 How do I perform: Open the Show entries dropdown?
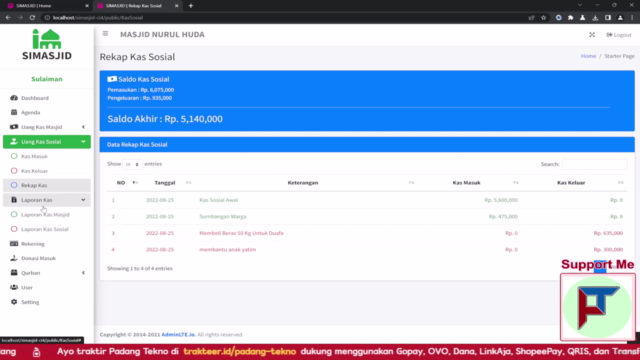[132, 164]
